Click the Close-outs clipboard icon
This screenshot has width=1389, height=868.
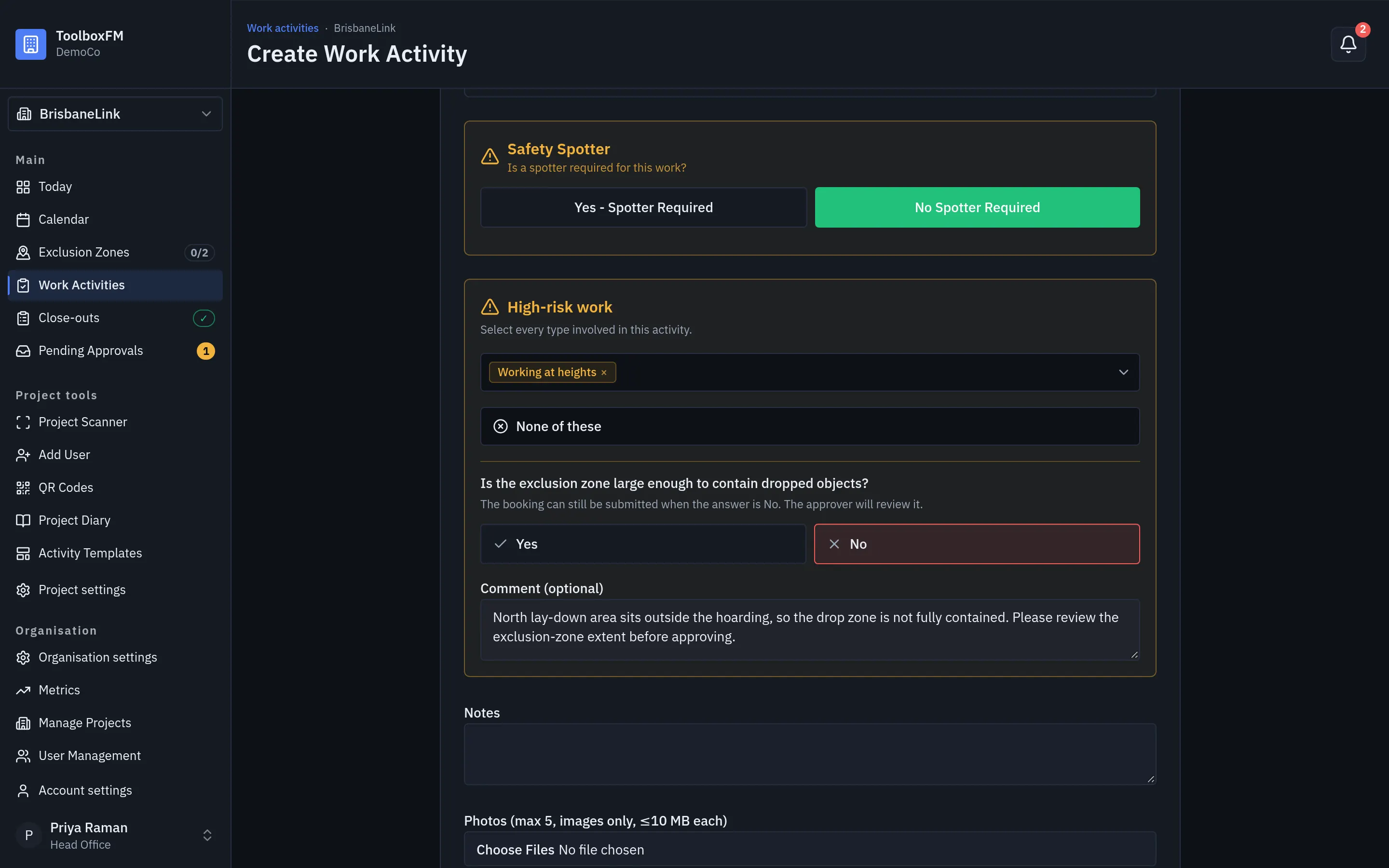[23, 318]
